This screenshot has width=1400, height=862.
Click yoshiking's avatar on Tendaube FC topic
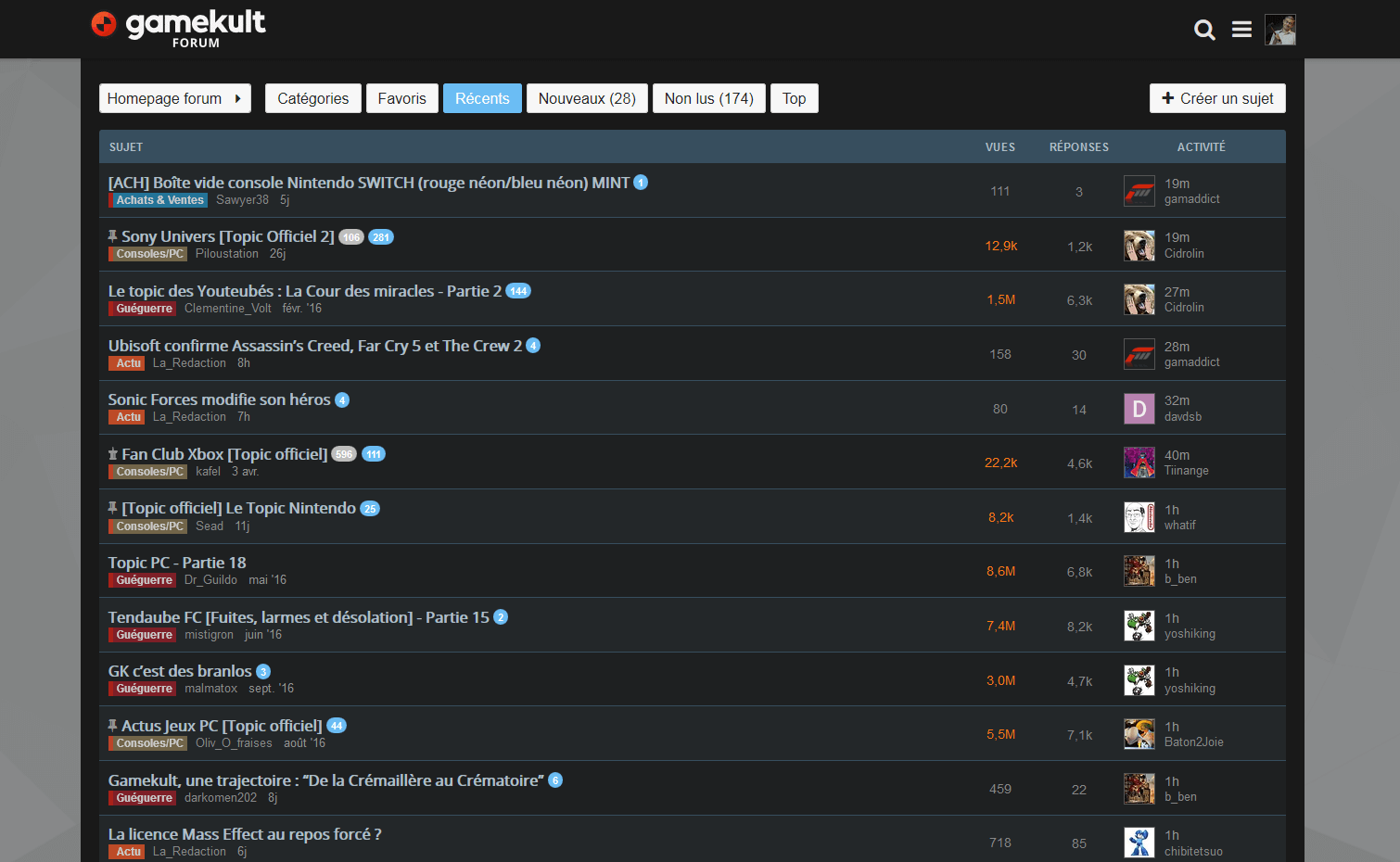pos(1139,625)
